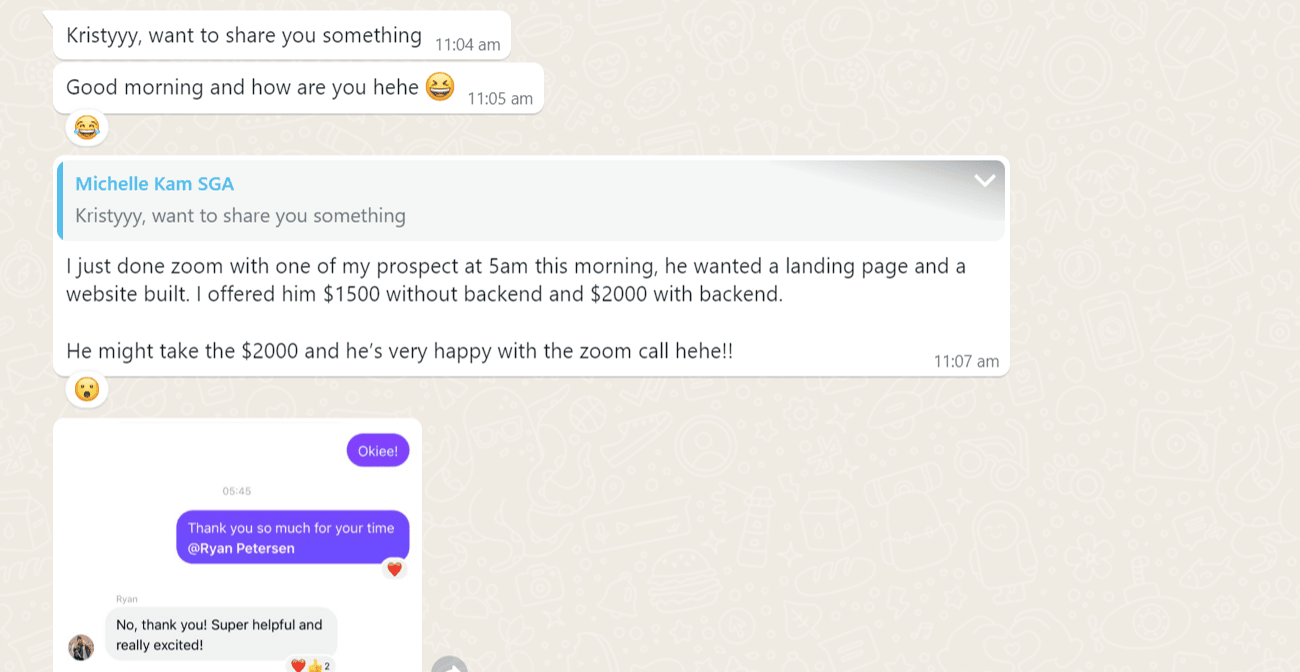Click the 'Okiee!' purple bubble
The width and height of the screenshot is (1300, 672).
[378, 450]
